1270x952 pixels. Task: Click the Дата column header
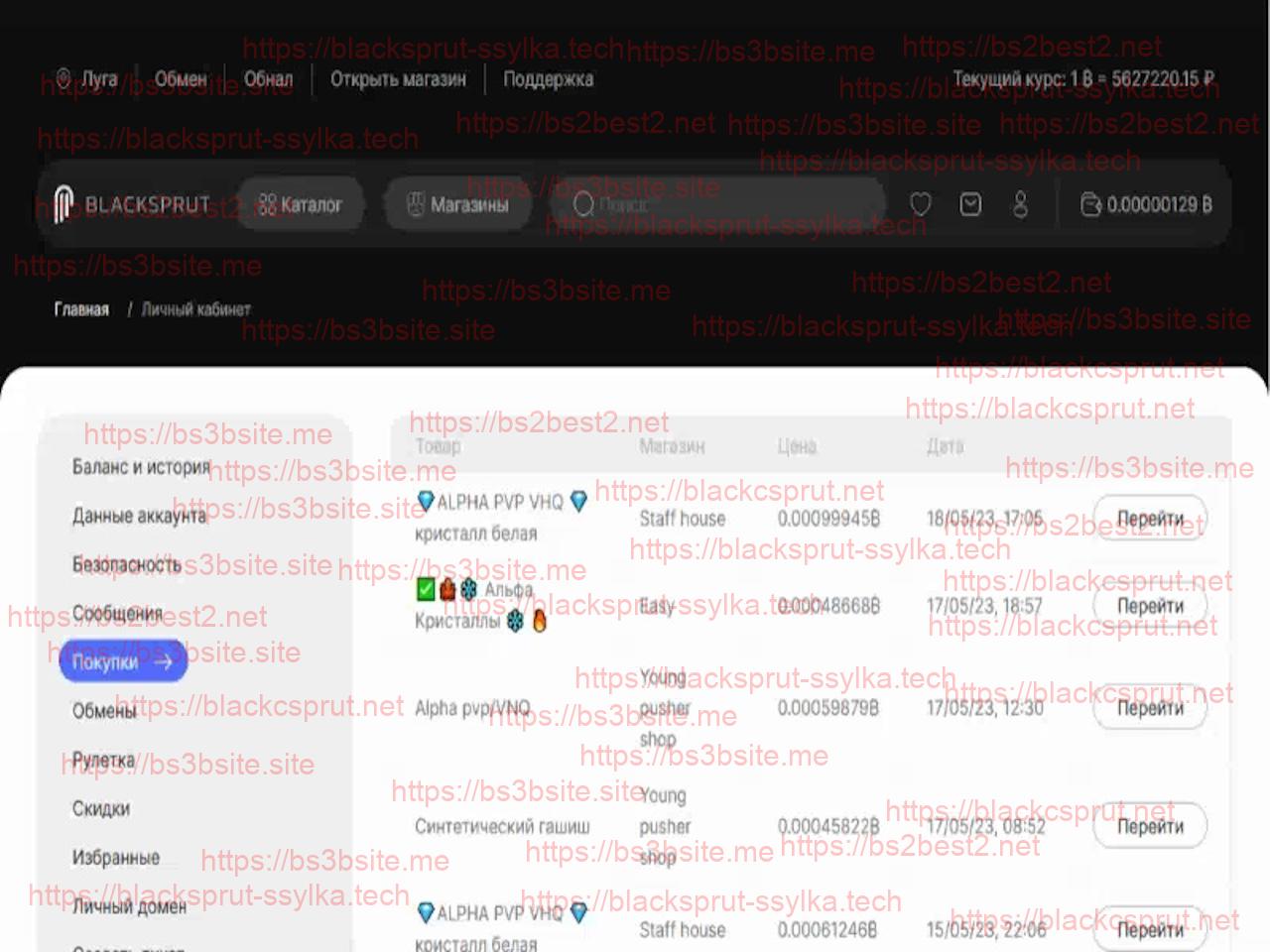[945, 446]
